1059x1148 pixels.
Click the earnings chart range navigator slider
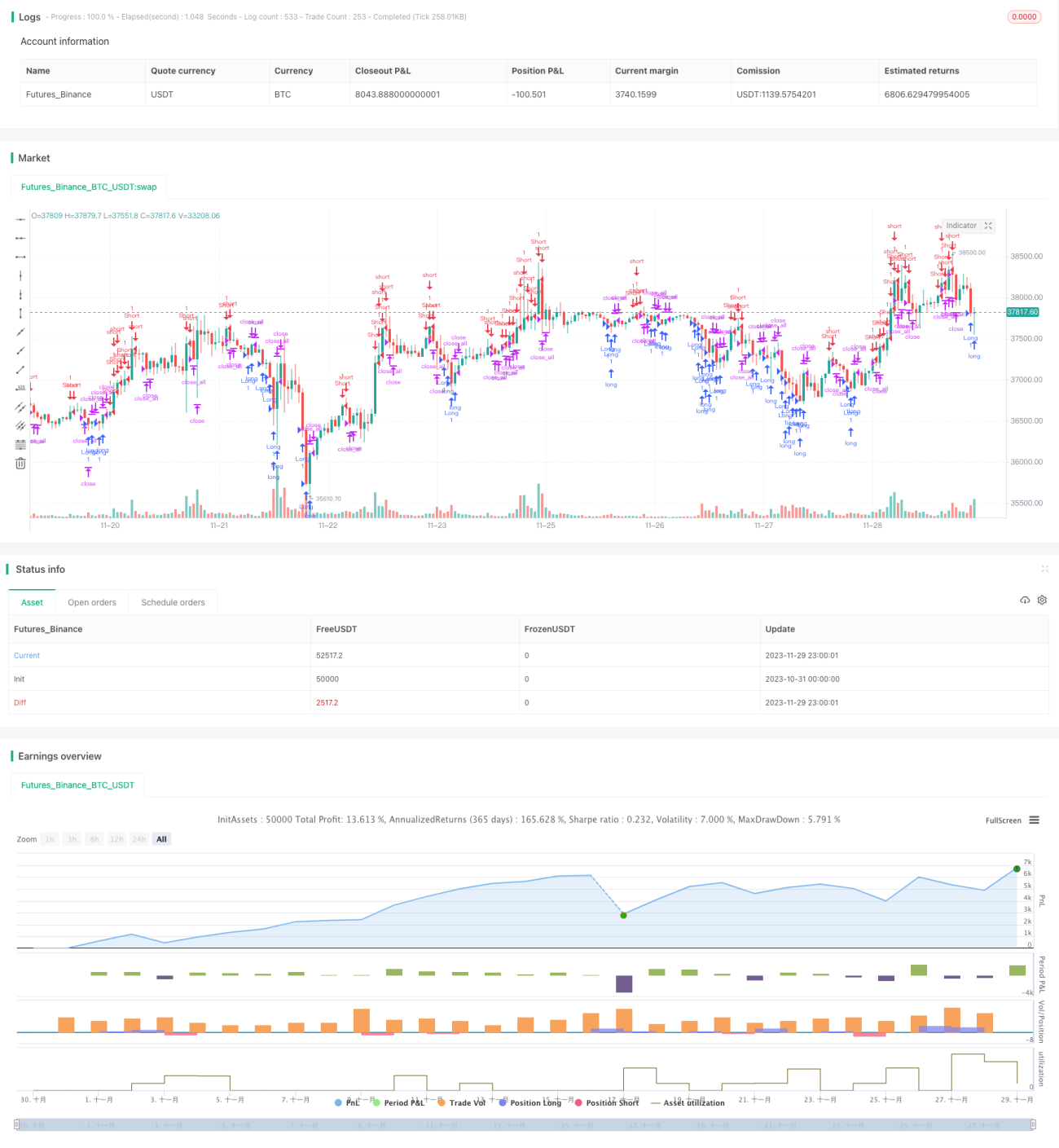(x=525, y=1124)
